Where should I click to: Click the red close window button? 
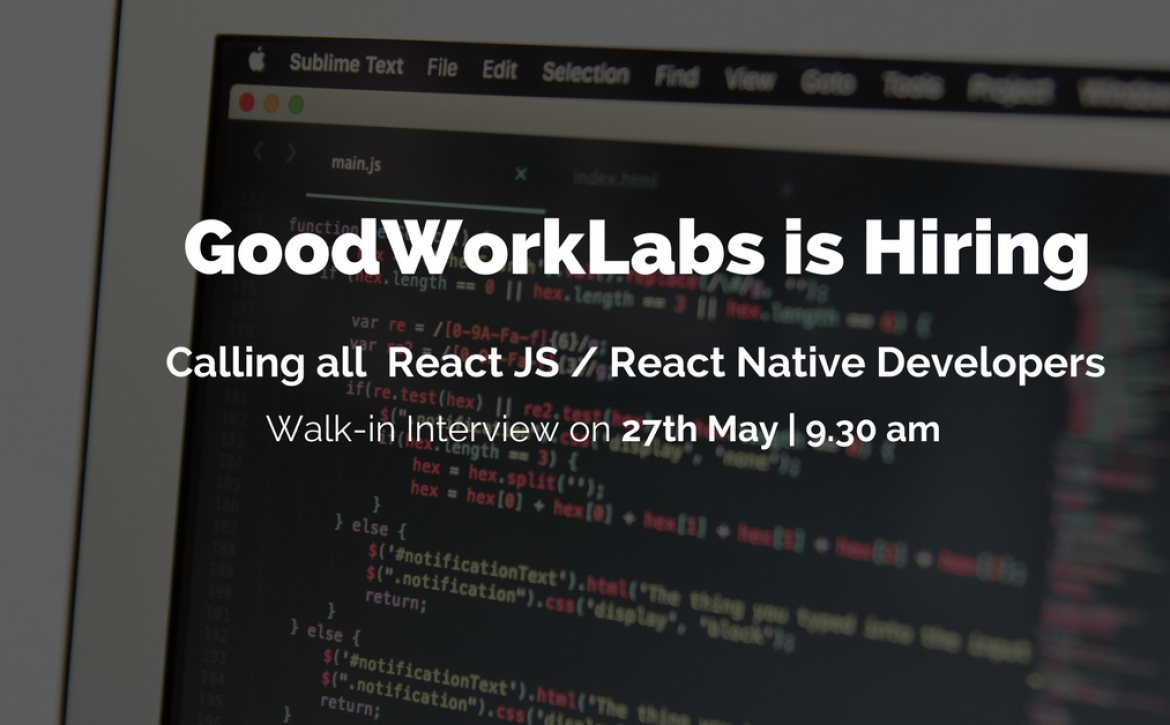pos(247,102)
